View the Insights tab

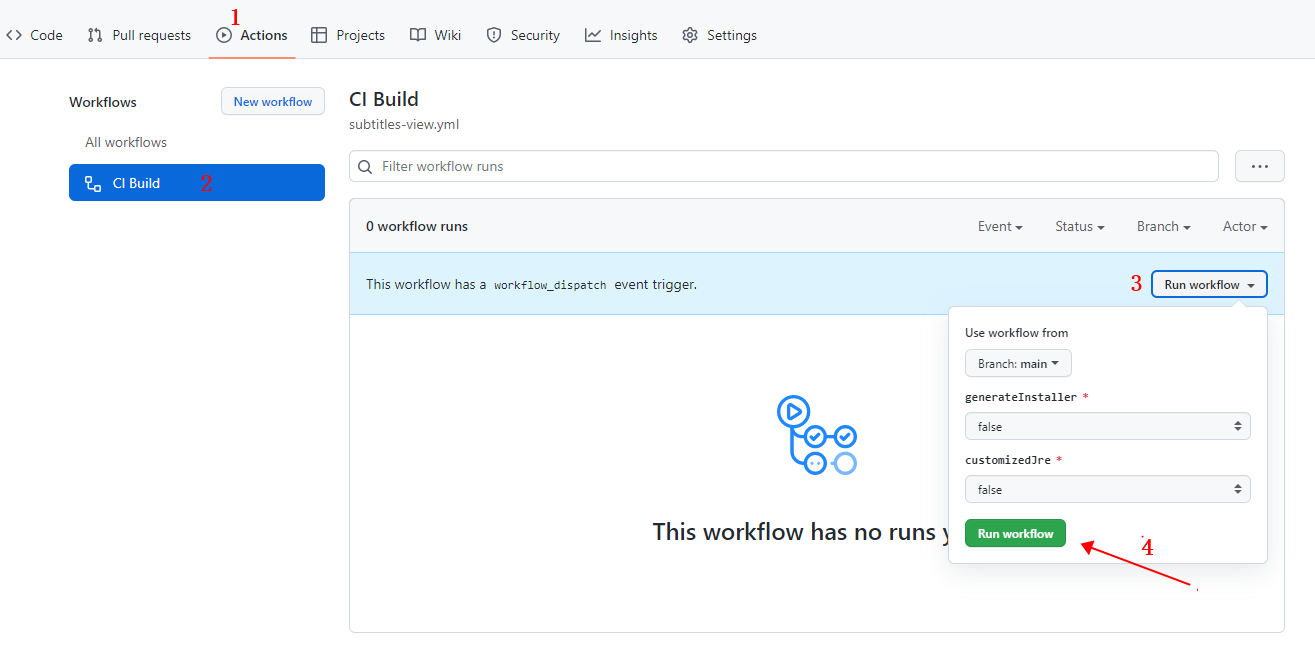[x=621, y=35]
